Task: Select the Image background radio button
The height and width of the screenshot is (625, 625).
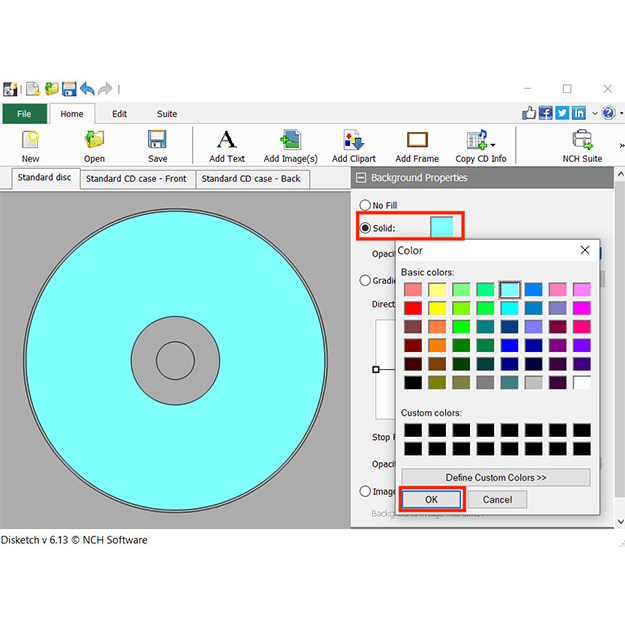Action: pos(365,491)
